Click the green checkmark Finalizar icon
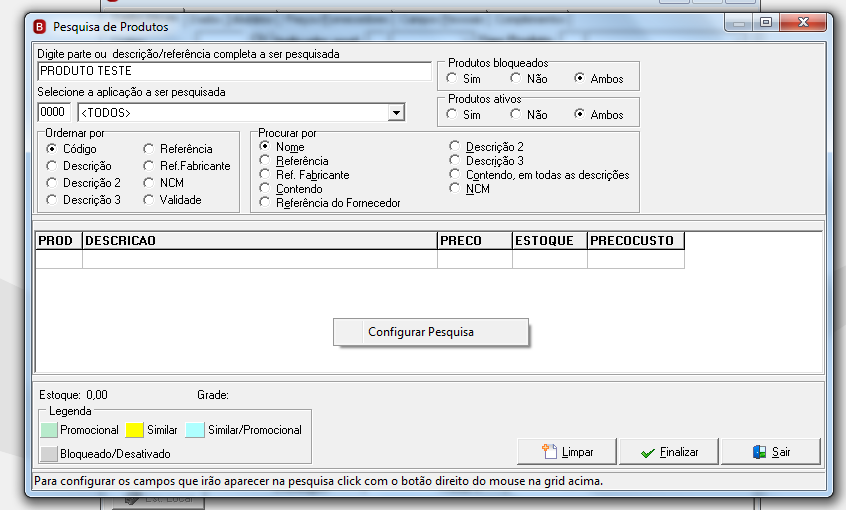Image resolution: width=846 pixels, height=510 pixels. point(648,453)
